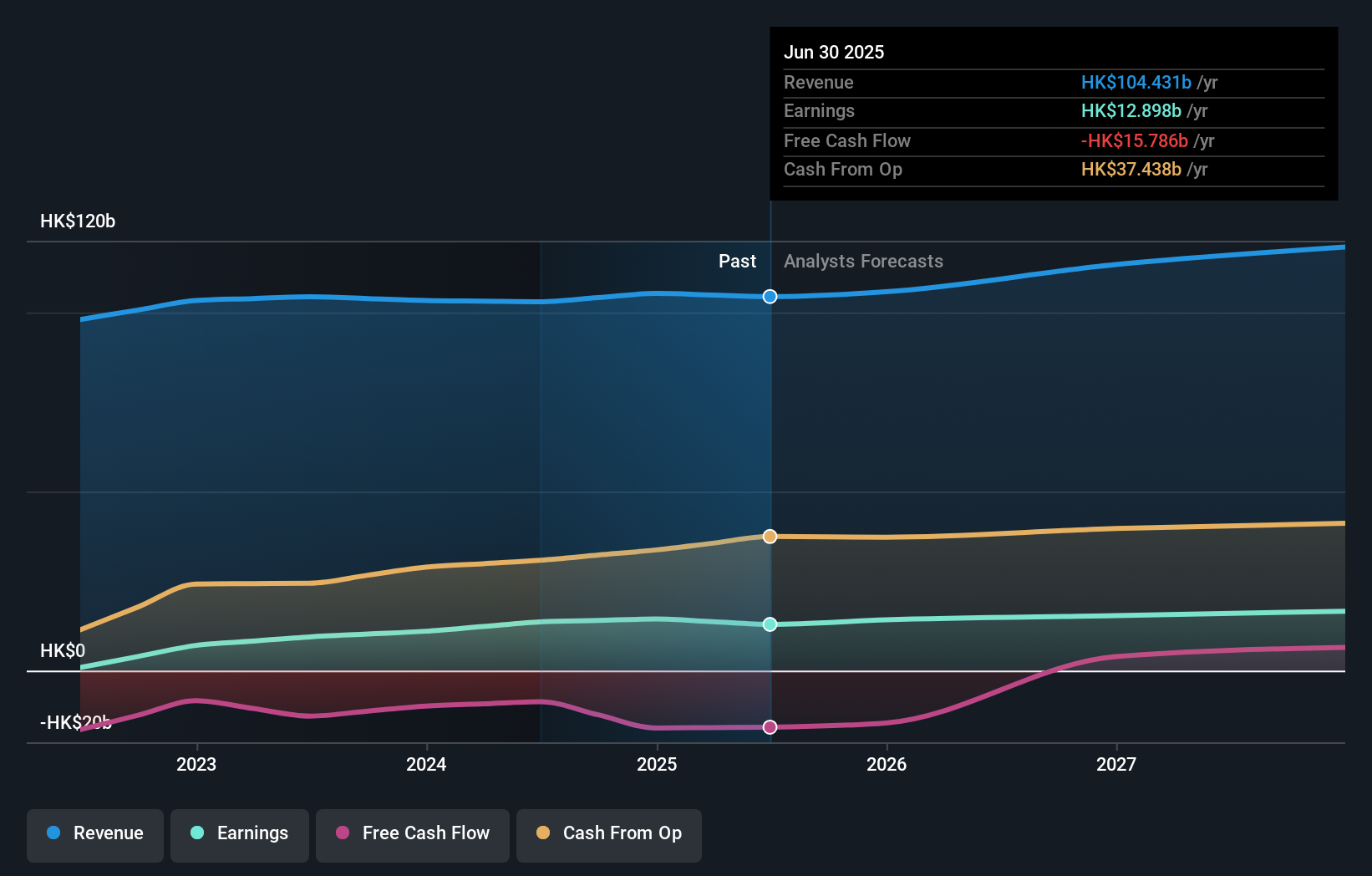
Task: Switch to the Past section of the chart
Action: point(736,261)
